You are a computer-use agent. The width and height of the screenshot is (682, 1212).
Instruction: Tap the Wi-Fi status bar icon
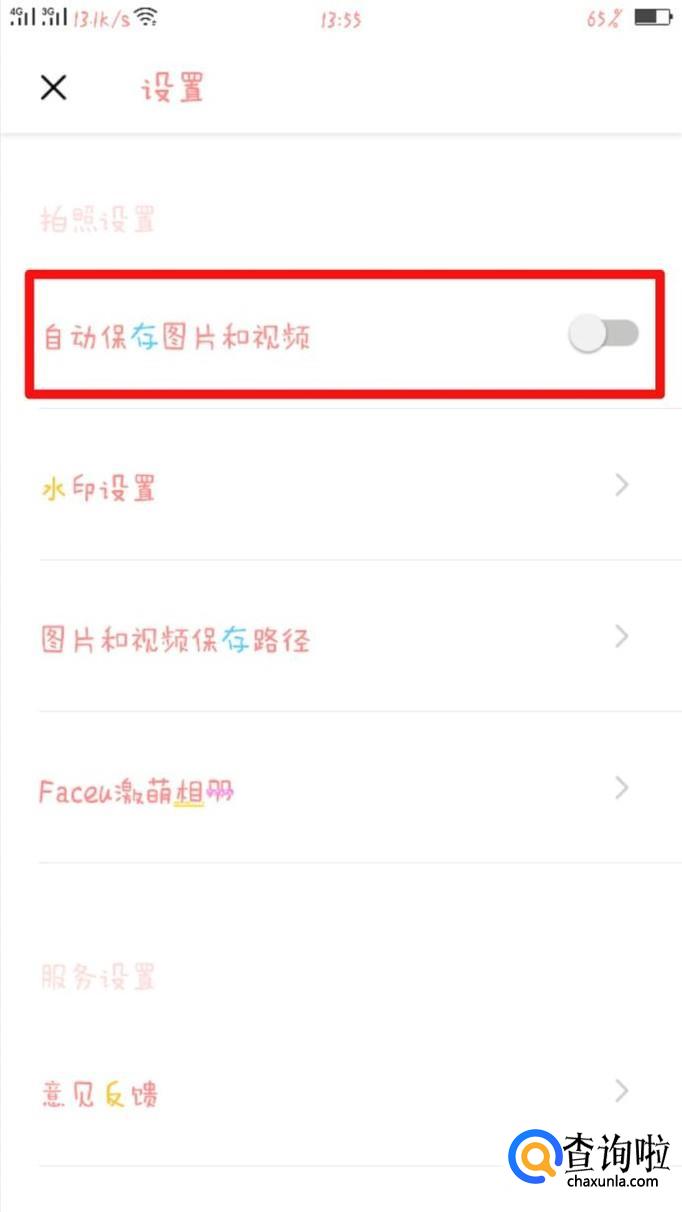click(x=147, y=17)
